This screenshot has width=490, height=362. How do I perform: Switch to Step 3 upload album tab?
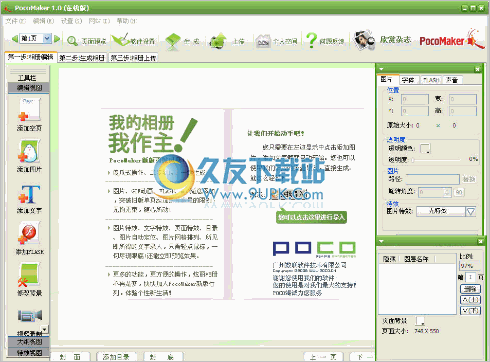133,58
